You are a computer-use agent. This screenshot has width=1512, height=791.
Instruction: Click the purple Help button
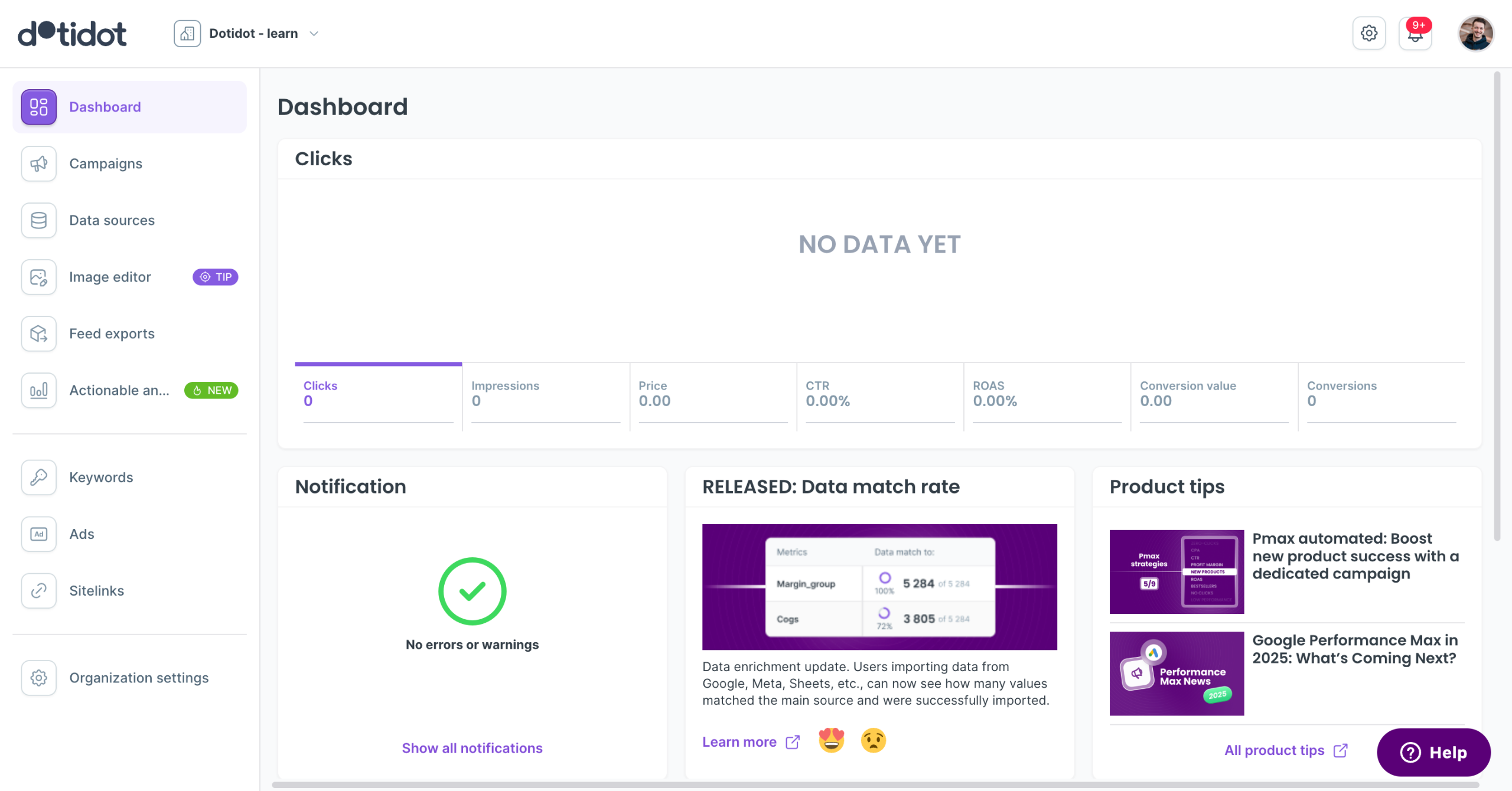point(1433,752)
